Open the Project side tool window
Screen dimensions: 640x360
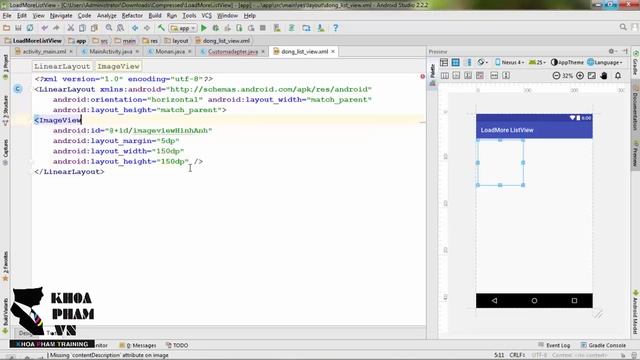[5, 67]
